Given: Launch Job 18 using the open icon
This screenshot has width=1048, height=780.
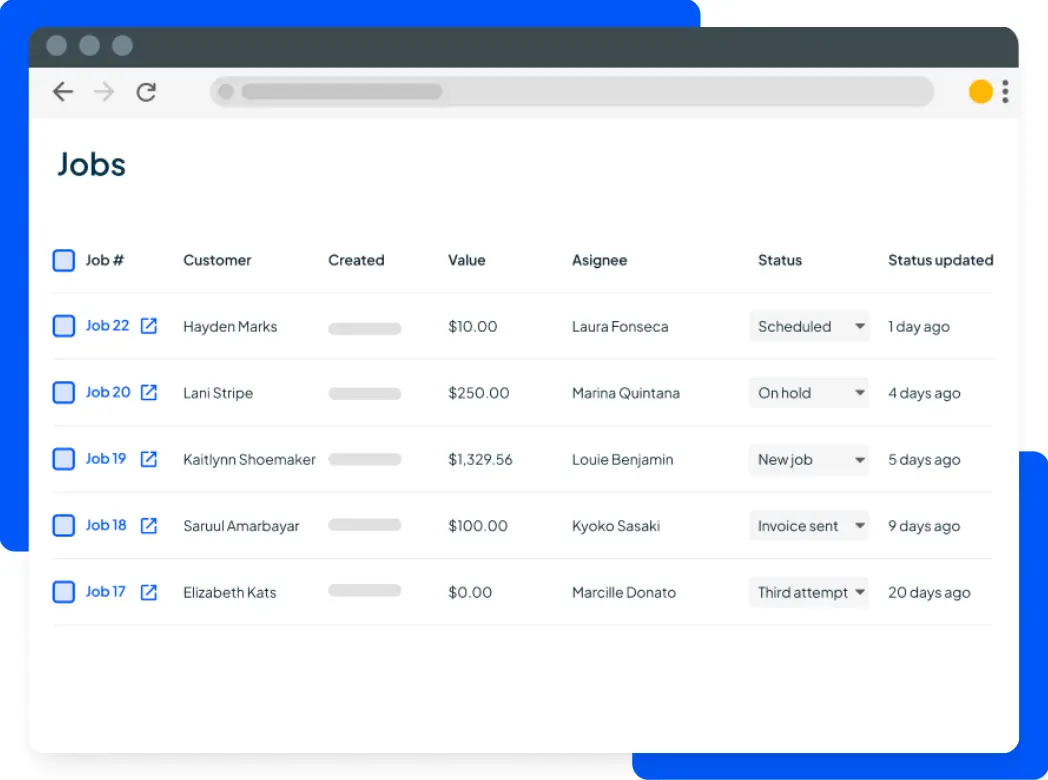Looking at the screenshot, I should [x=149, y=525].
